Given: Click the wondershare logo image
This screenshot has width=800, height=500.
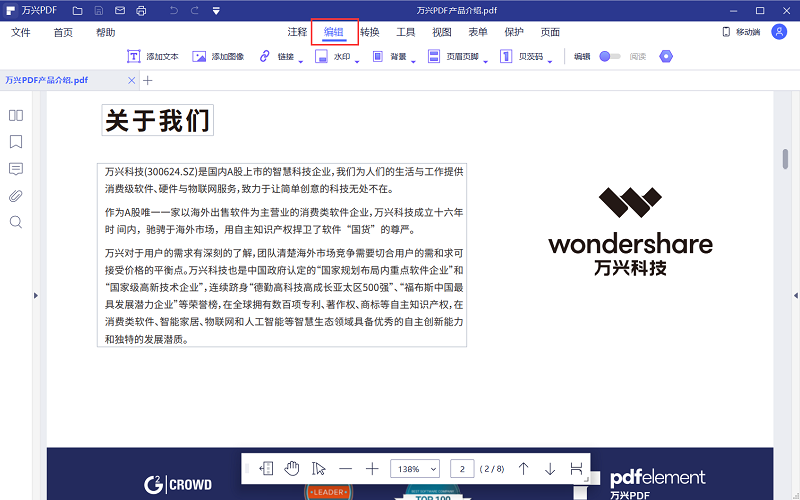Looking at the screenshot, I should click(x=631, y=232).
